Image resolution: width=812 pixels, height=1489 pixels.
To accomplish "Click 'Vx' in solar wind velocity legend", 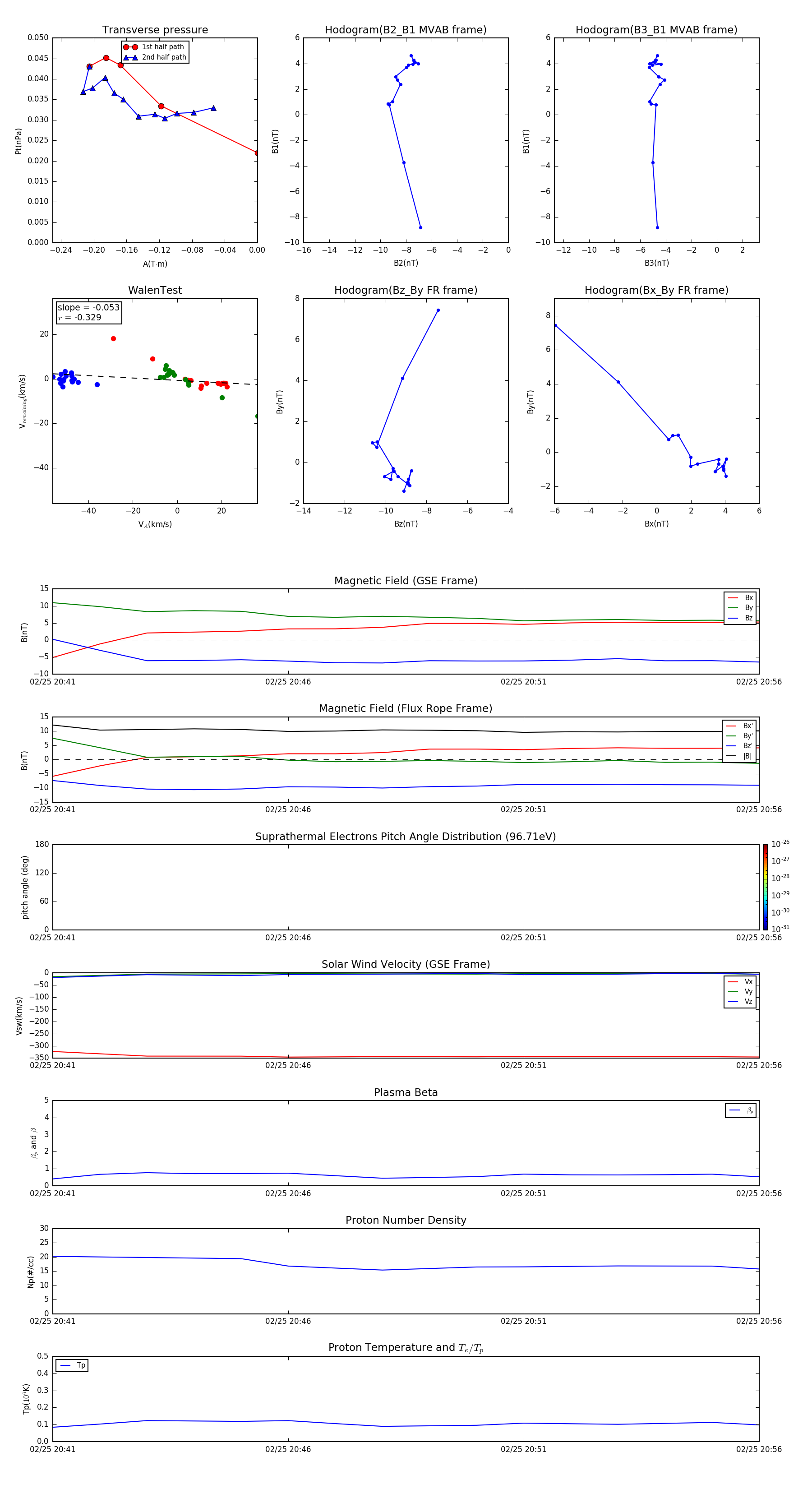I will 740,981.
